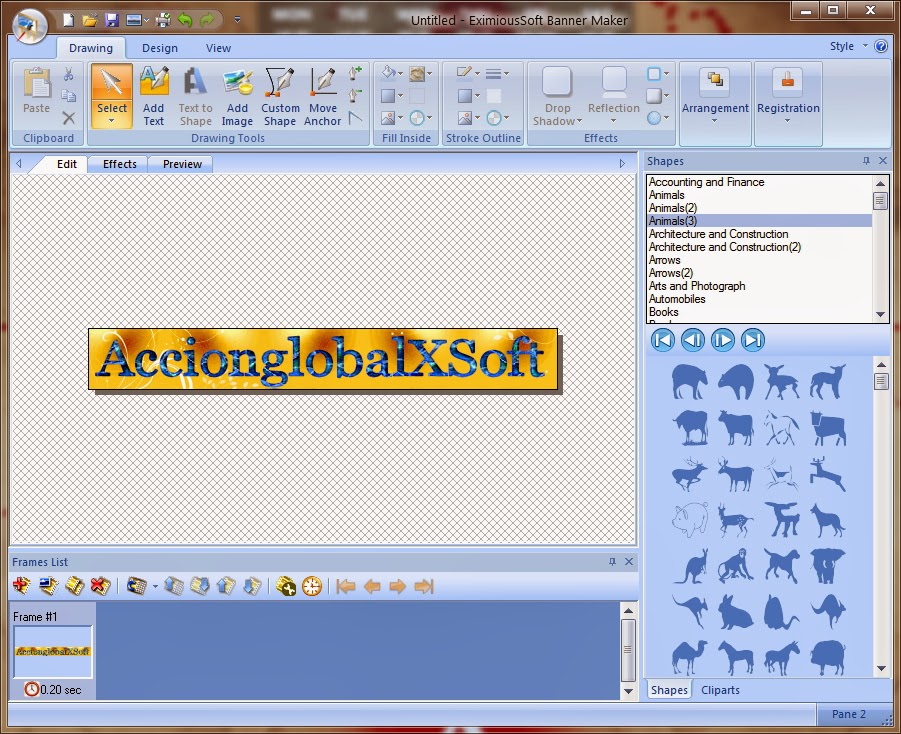Go to the last frame with the orange arrow
This screenshot has width=901, height=734.
(424, 586)
